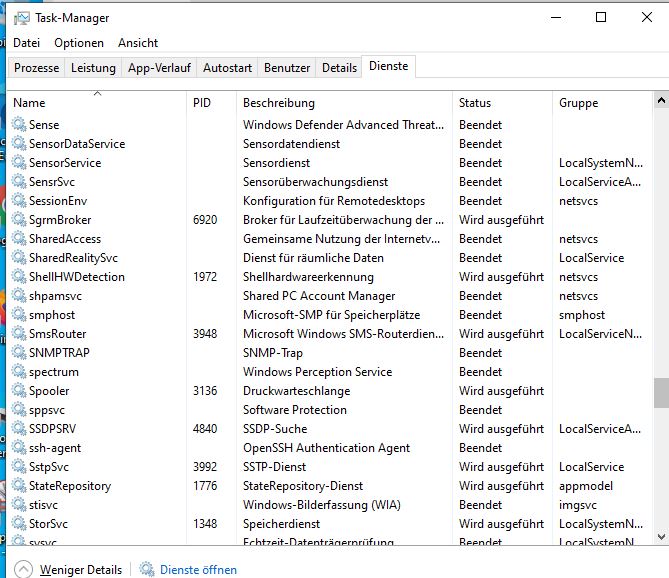Open the Dienste öffnen link
The image size is (669, 578).
coord(198,569)
